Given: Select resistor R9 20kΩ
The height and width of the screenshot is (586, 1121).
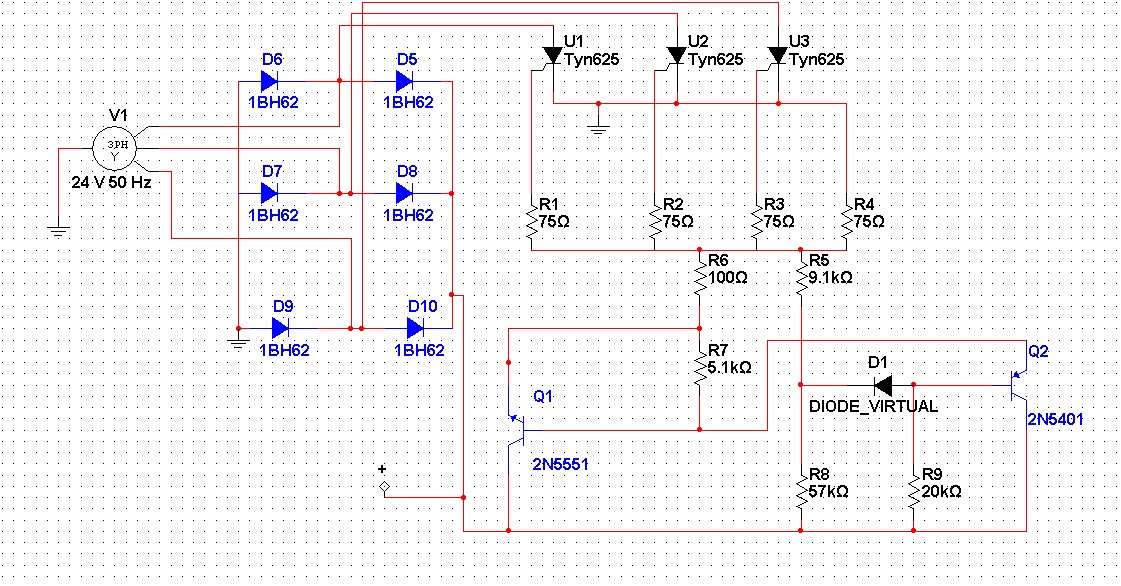Looking at the screenshot, I should pyautogui.click(x=913, y=490).
